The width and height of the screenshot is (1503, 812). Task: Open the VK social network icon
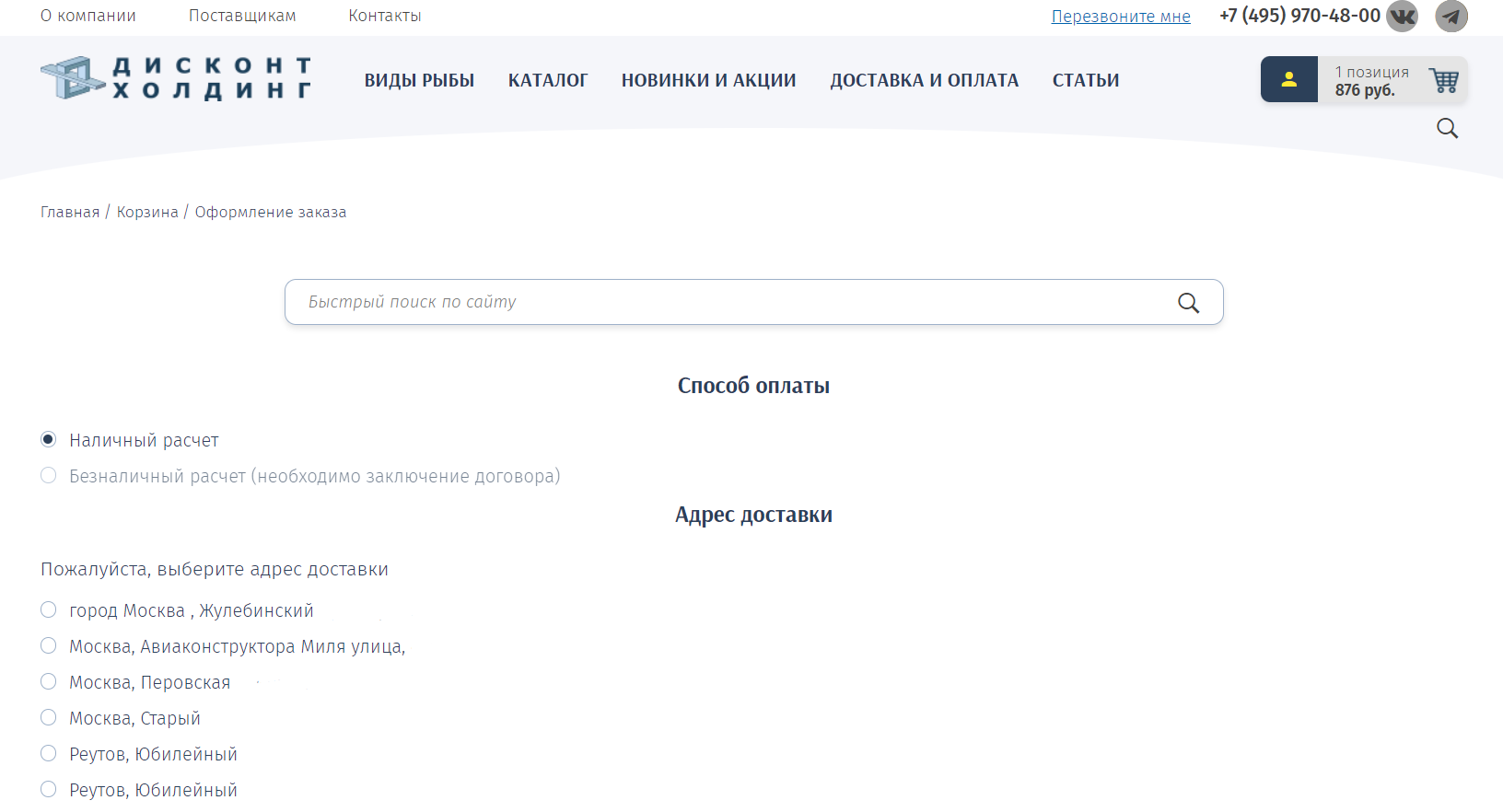point(1402,16)
